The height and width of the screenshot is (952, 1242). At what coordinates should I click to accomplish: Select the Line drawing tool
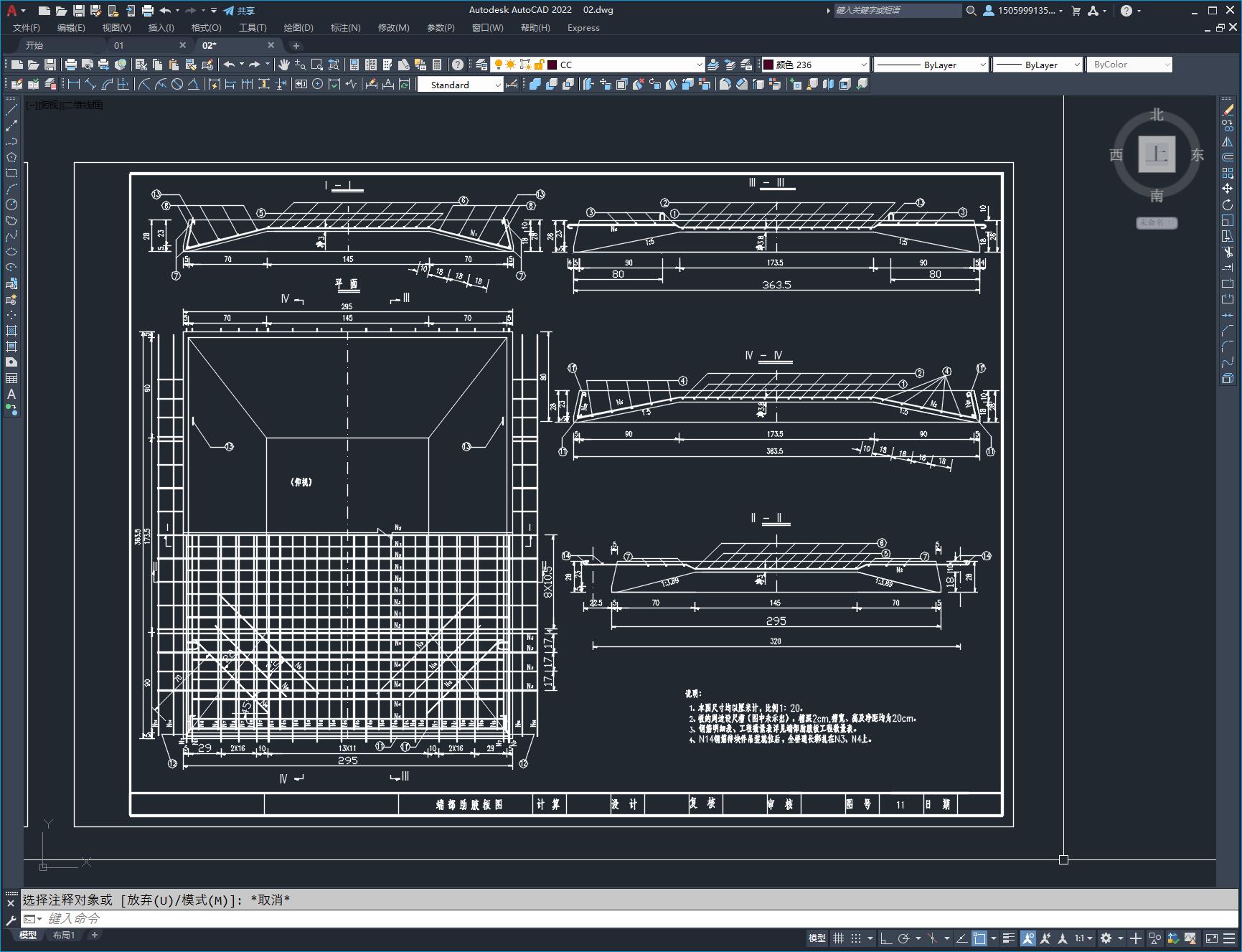click(11, 110)
